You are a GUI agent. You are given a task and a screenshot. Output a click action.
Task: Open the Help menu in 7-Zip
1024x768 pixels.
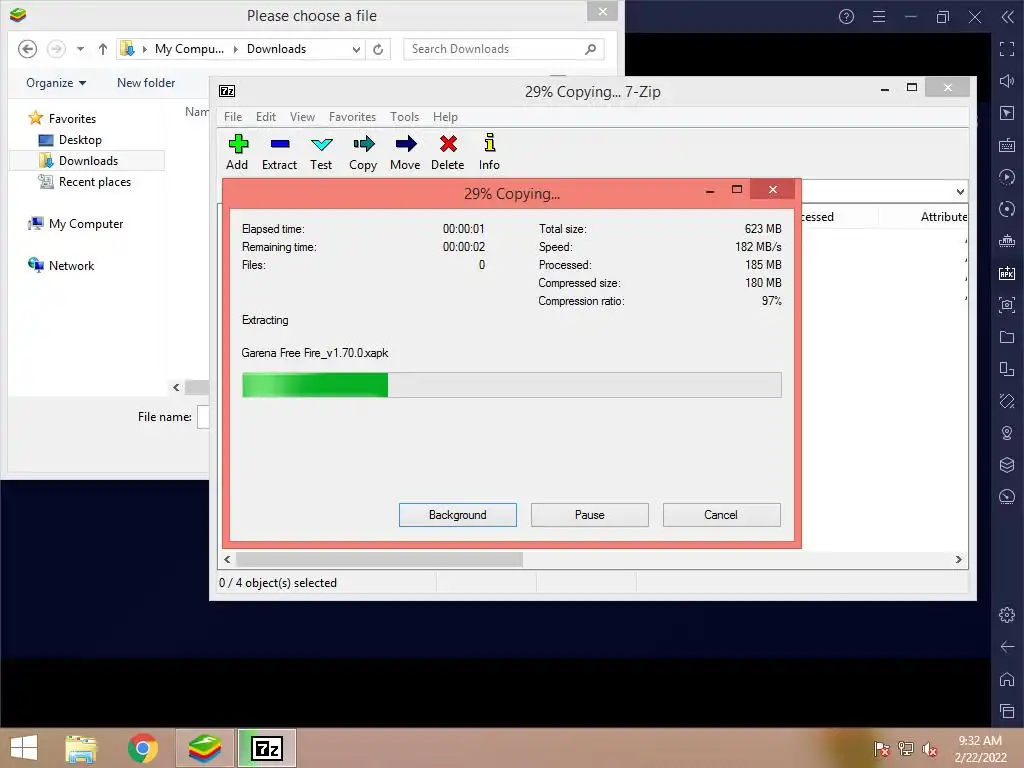(x=445, y=117)
